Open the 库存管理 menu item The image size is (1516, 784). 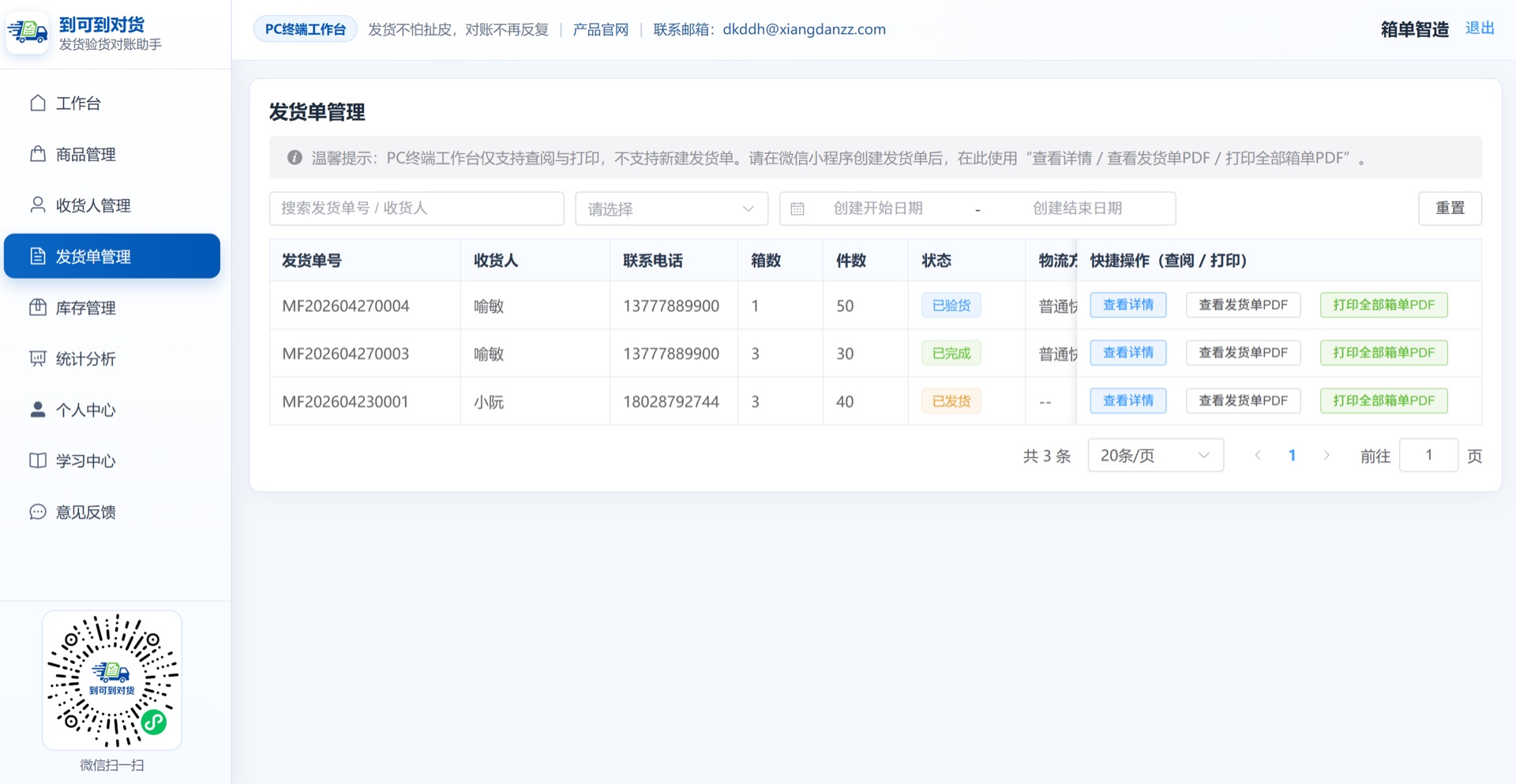pyautogui.click(x=112, y=307)
